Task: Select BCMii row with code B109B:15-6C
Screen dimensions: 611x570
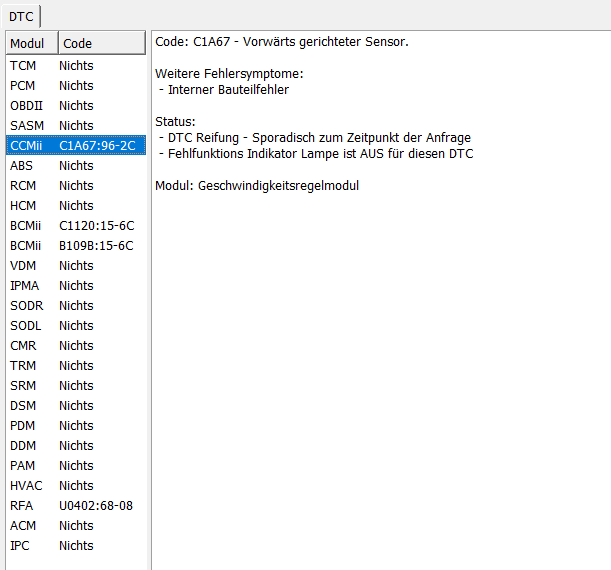Action: coord(75,246)
